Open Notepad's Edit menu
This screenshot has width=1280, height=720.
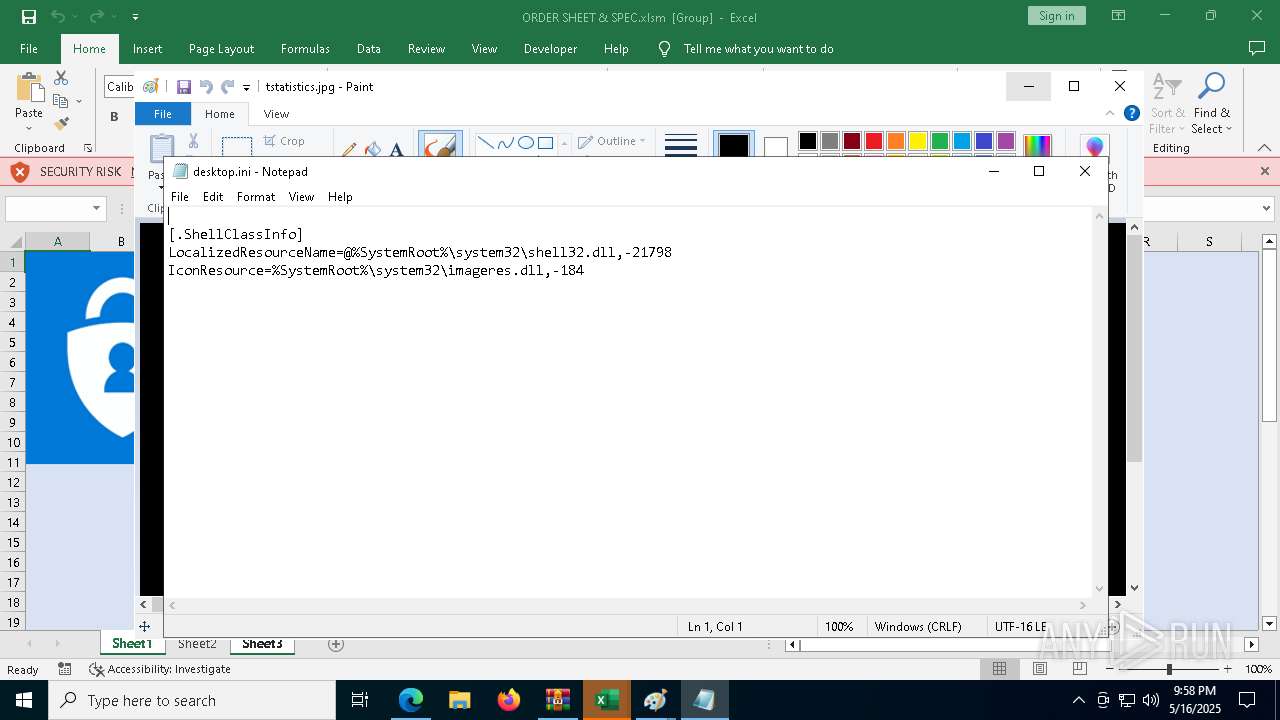(213, 197)
